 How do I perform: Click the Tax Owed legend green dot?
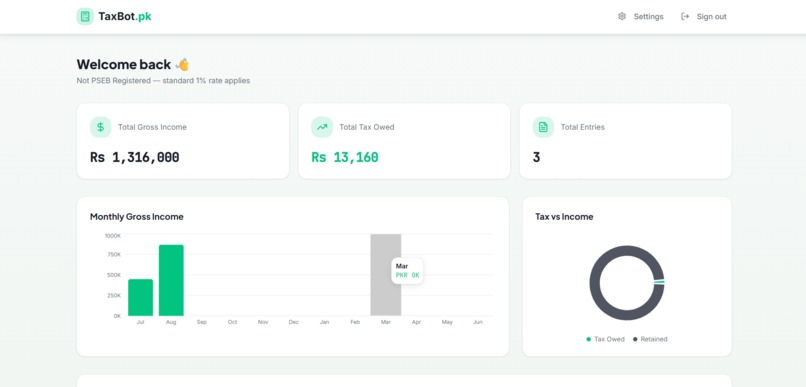(589, 339)
